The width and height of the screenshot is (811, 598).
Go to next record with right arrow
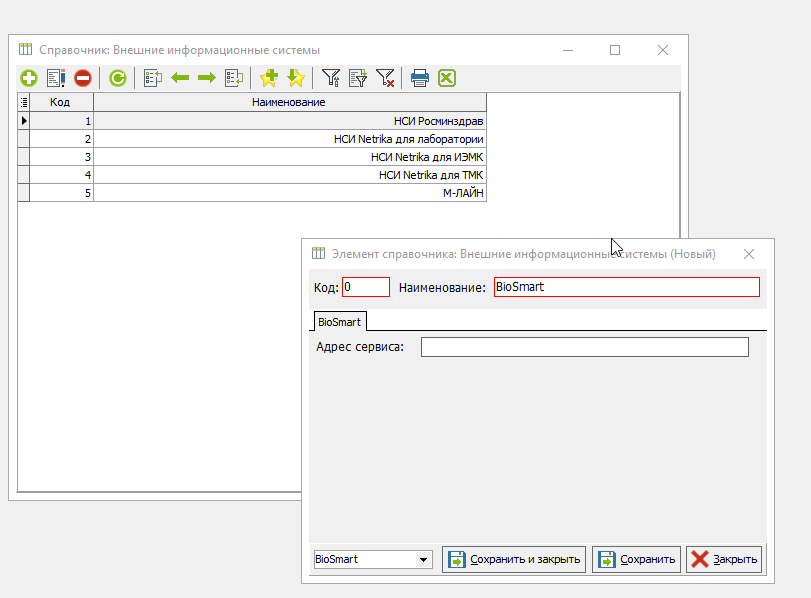click(x=207, y=78)
